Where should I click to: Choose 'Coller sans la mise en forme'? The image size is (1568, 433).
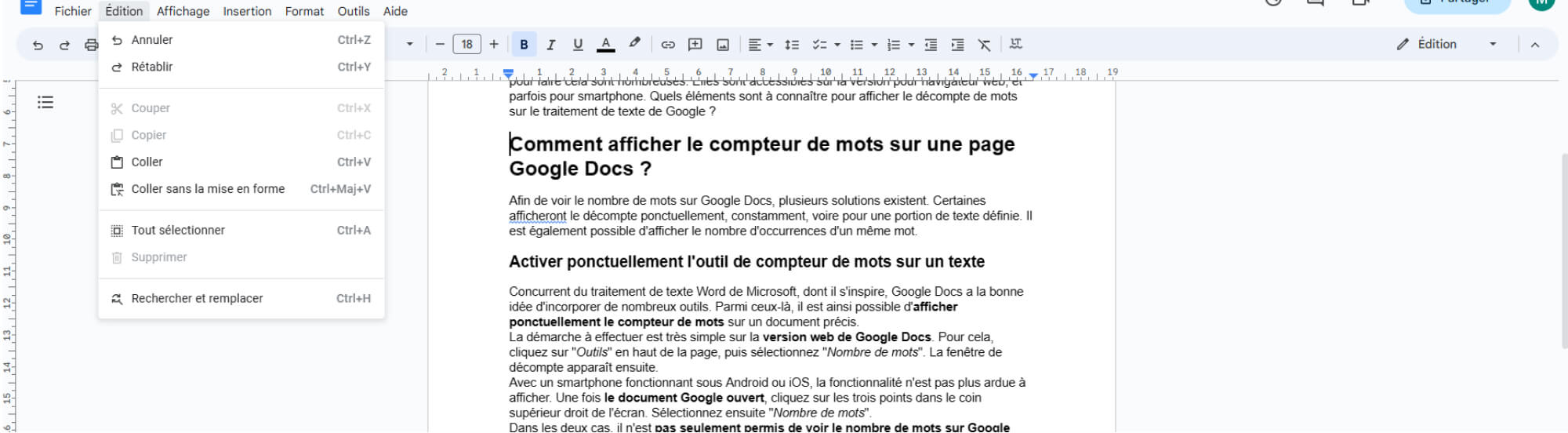(208, 189)
